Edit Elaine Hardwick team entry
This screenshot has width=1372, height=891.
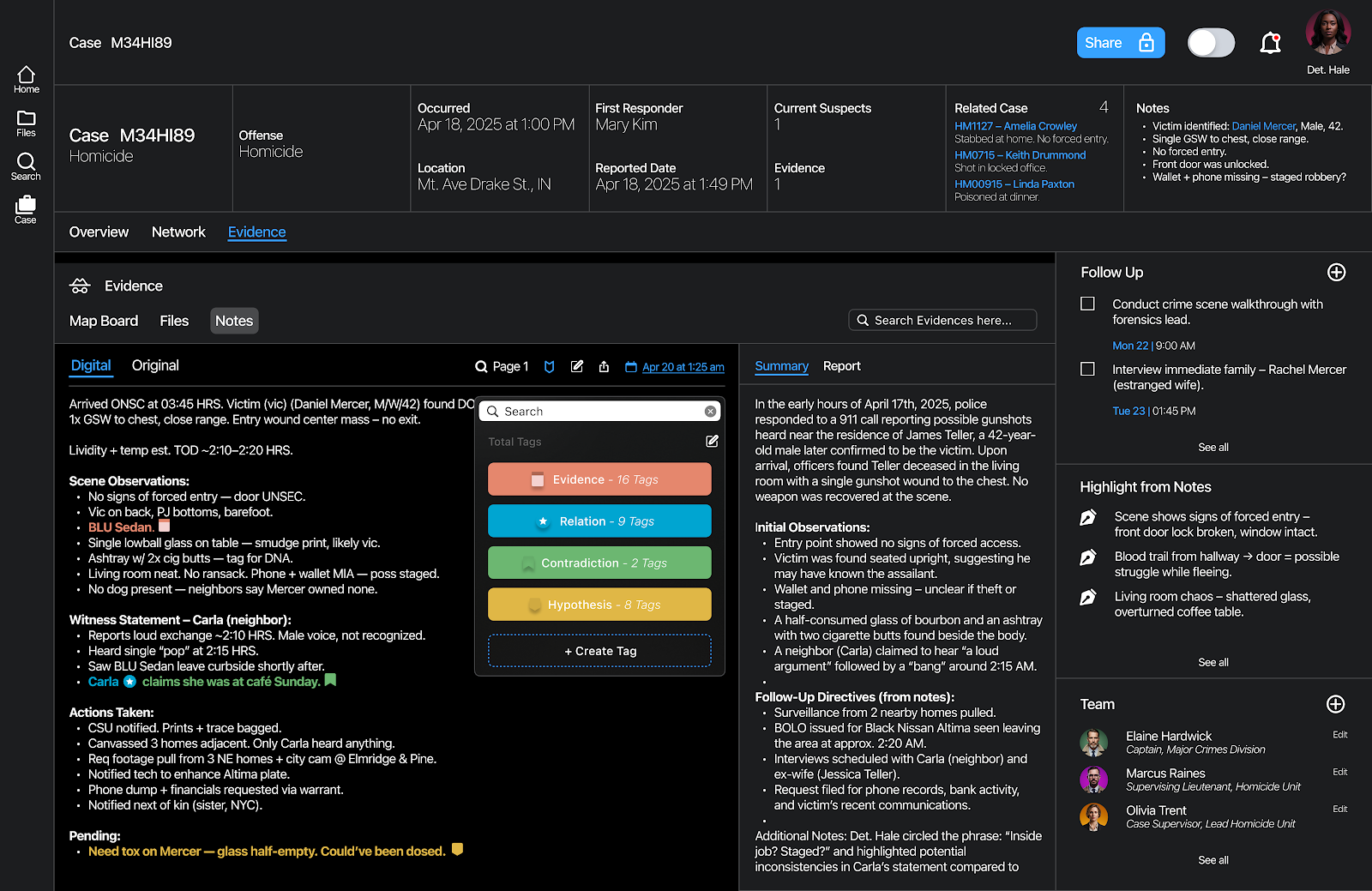click(1339, 735)
